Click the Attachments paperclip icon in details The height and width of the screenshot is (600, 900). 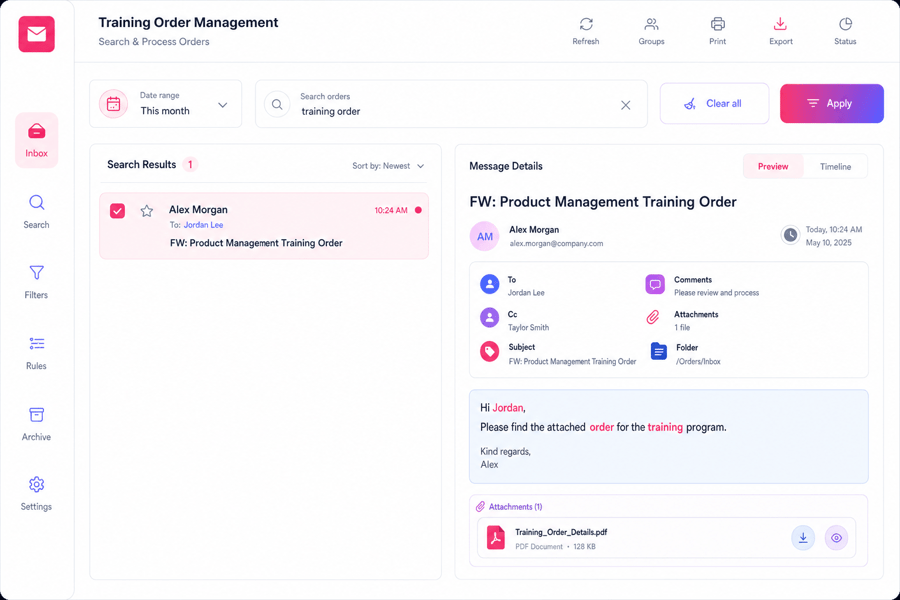(x=654, y=318)
